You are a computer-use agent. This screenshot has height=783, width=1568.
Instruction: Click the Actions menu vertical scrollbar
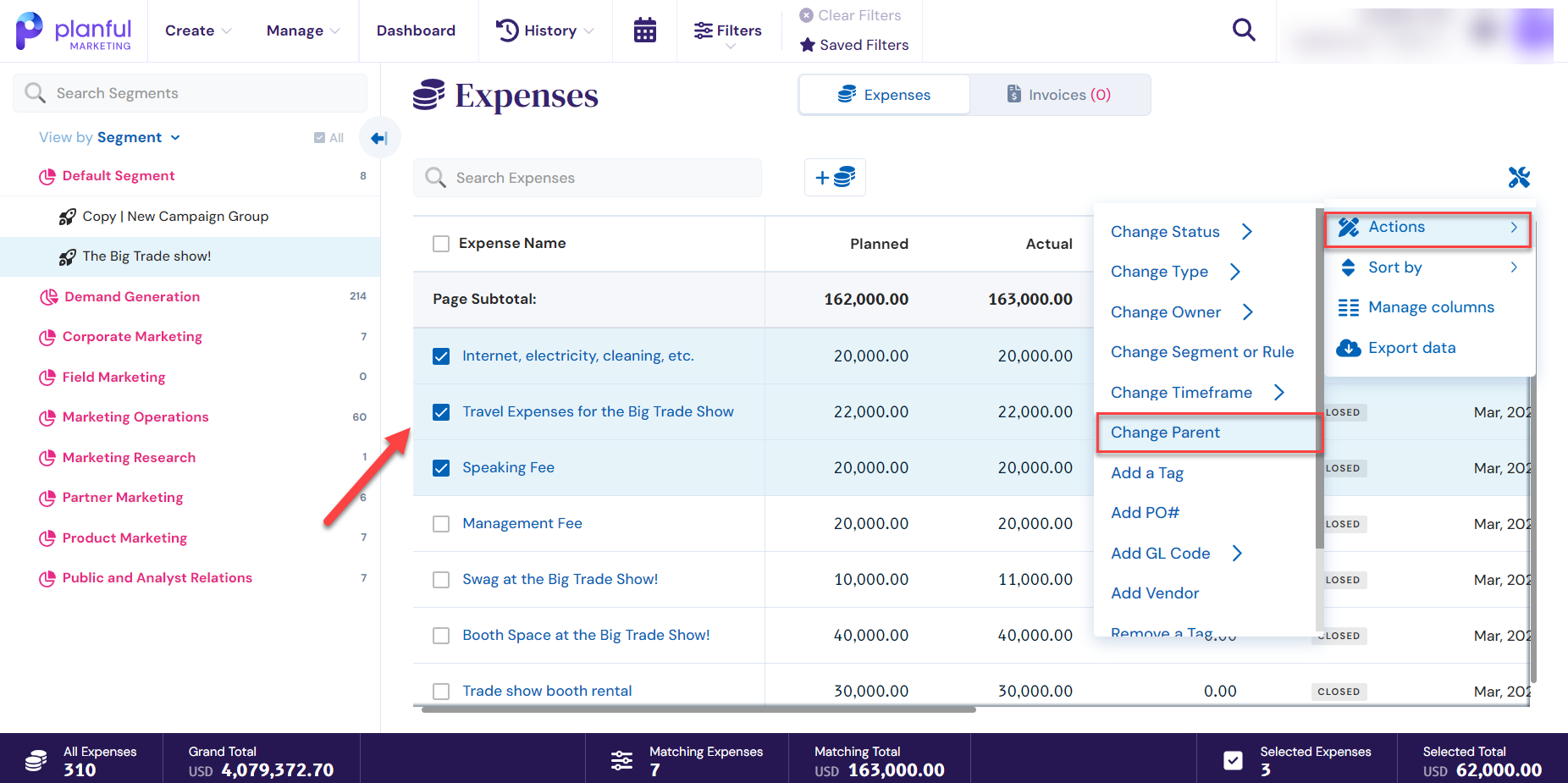click(1319, 378)
